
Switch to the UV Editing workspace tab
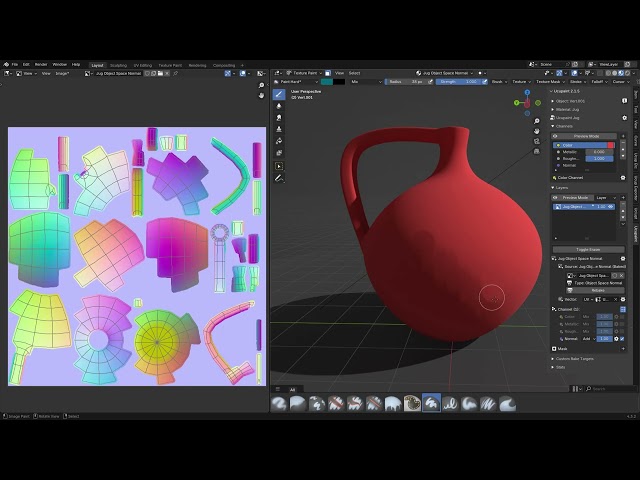click(x=143, y=65)
